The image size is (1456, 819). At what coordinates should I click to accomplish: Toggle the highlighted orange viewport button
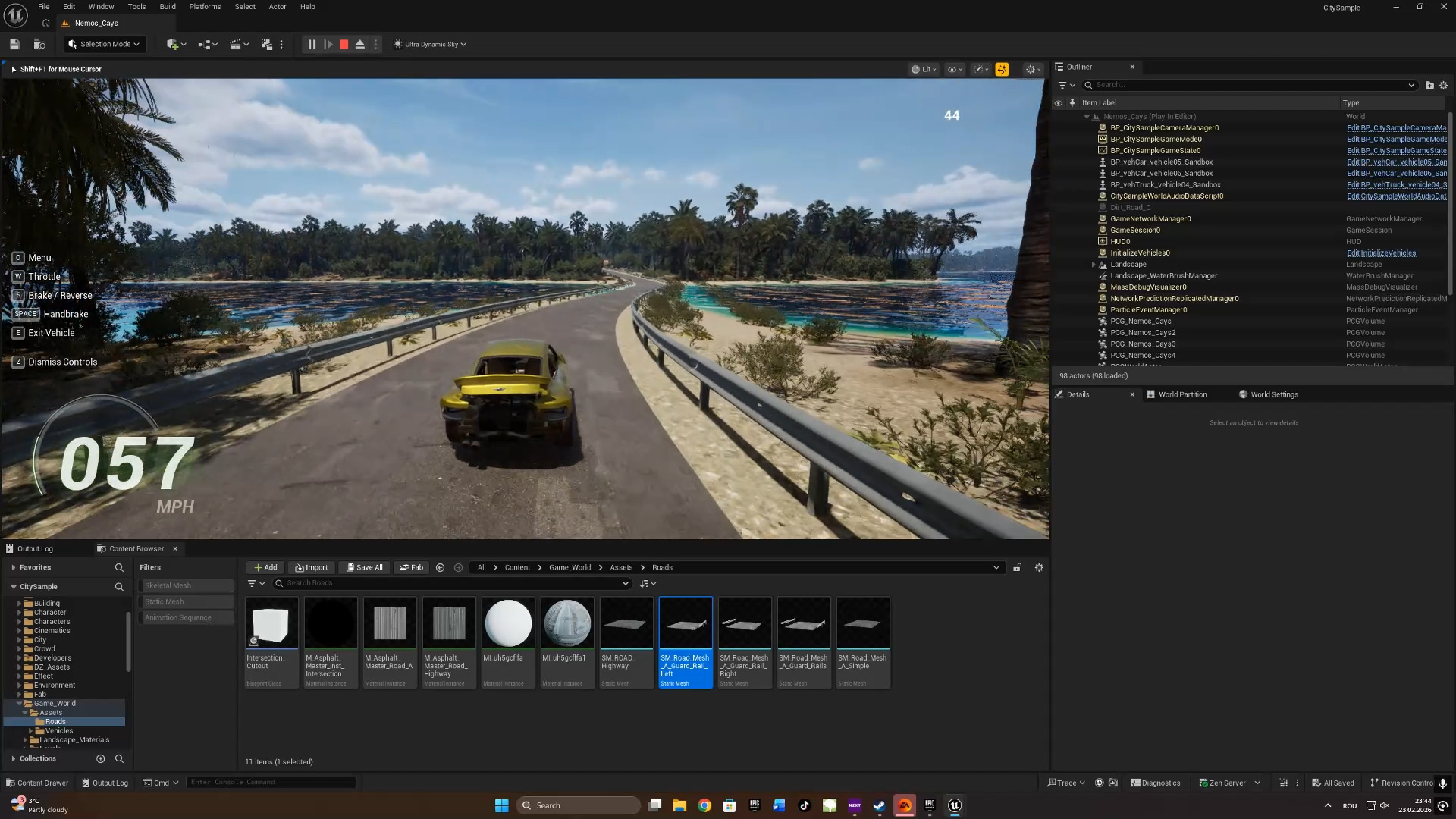coord(1002,69)
